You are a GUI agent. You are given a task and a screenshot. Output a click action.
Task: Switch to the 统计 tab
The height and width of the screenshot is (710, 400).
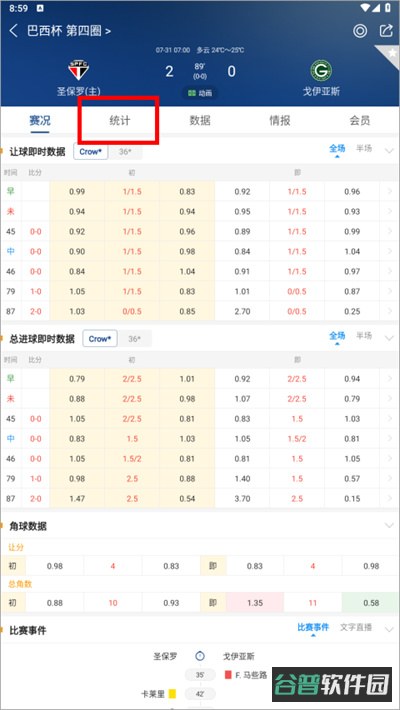point(120,120)
